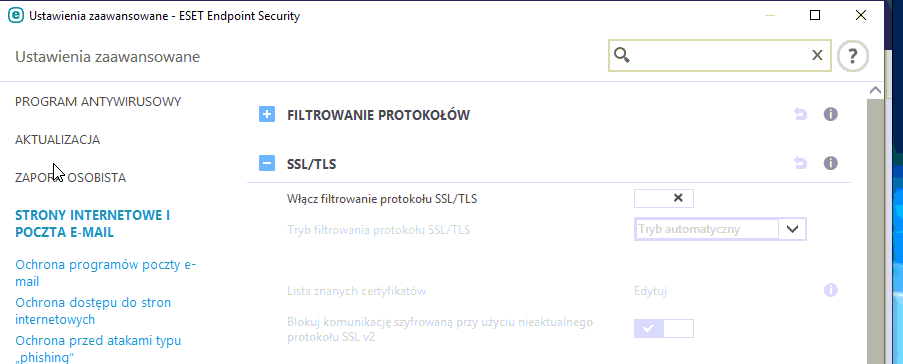Open Strony internetowe i poczta e-mail category

(x=92, y=223)
